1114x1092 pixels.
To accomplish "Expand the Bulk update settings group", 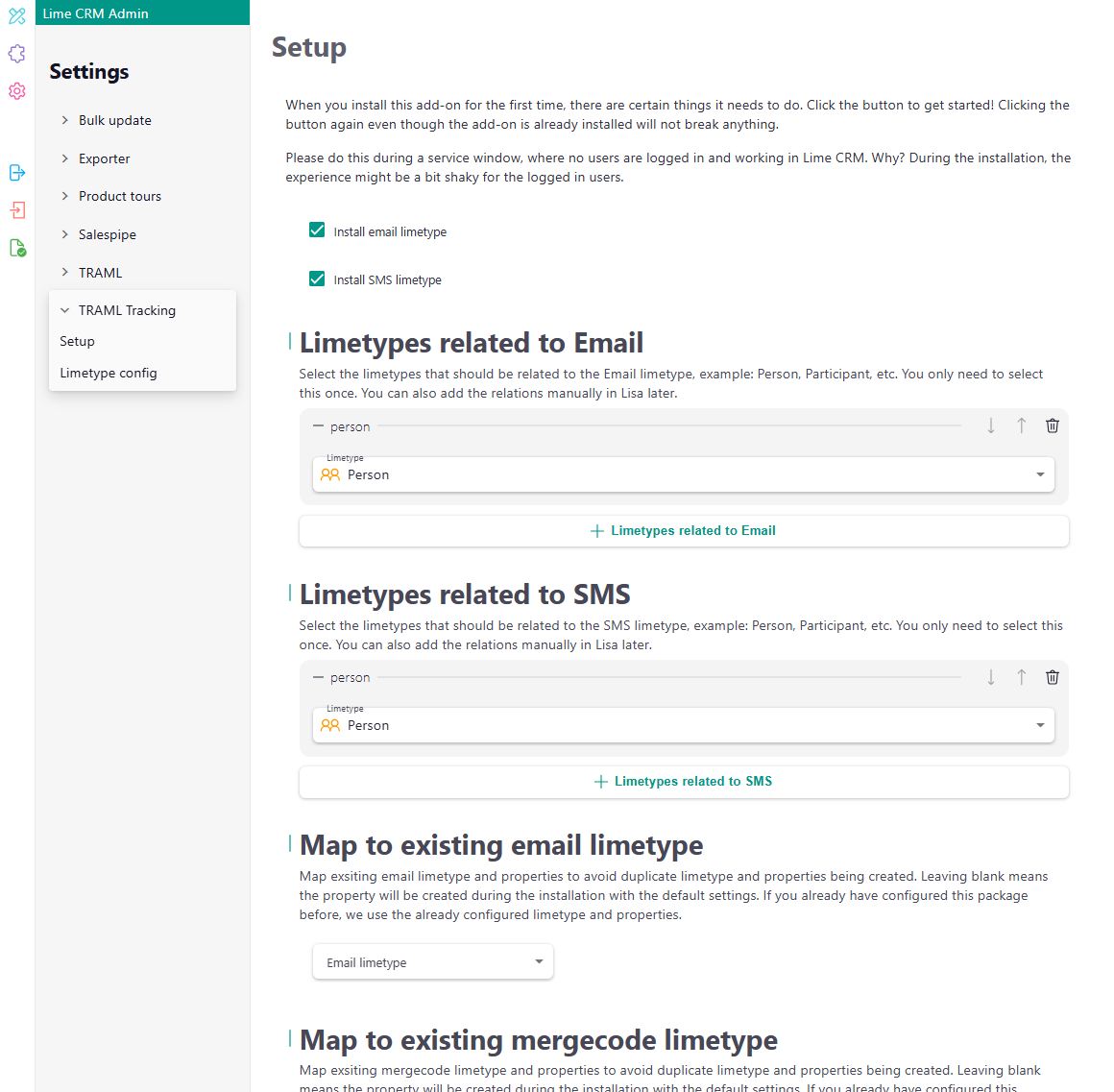I will [x=114, y=120].
